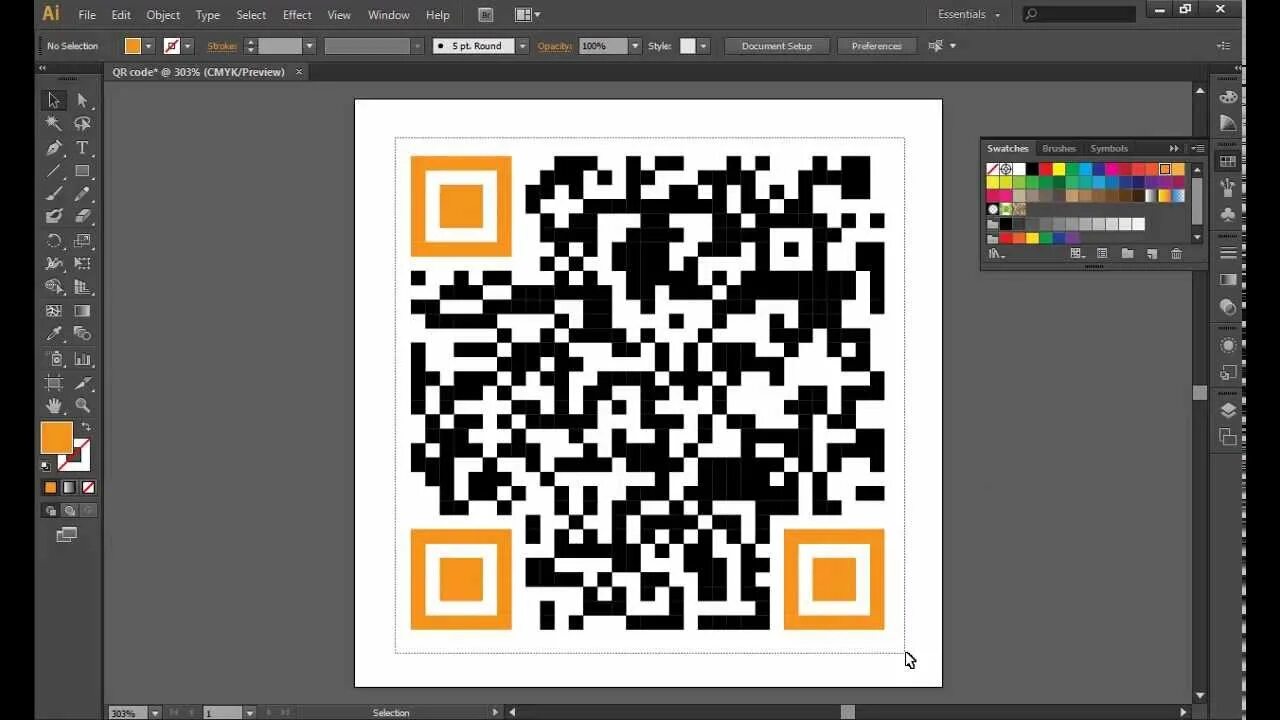Select the Pencil tool
1280x720 pixels.
83,194
